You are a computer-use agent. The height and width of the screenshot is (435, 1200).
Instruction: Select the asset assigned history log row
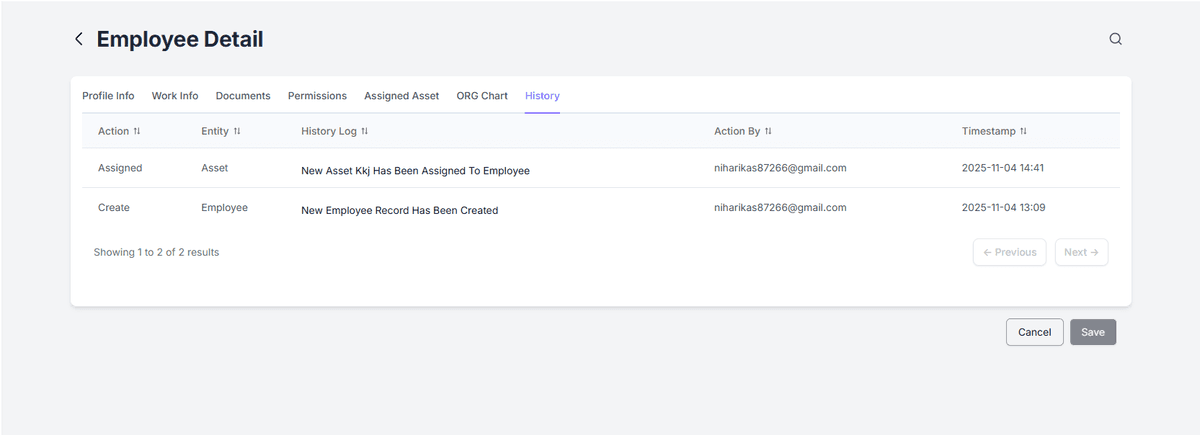[415, 170]
